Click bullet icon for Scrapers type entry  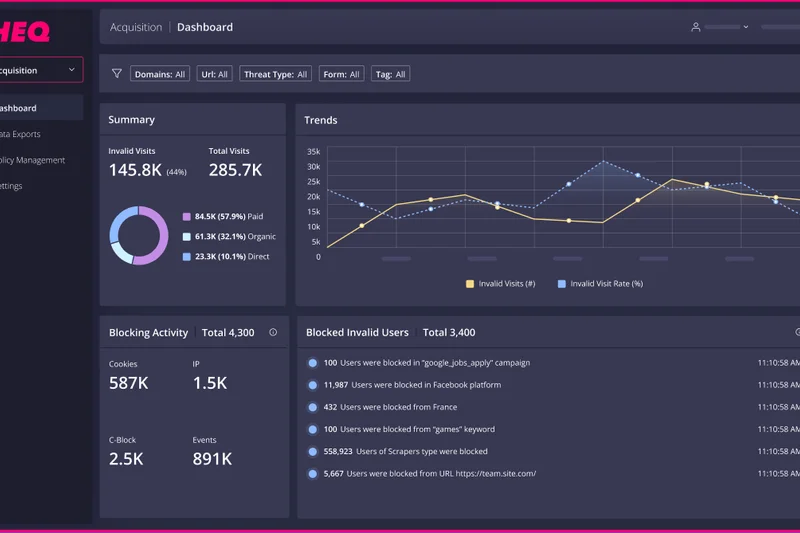(x=313, y=452)
